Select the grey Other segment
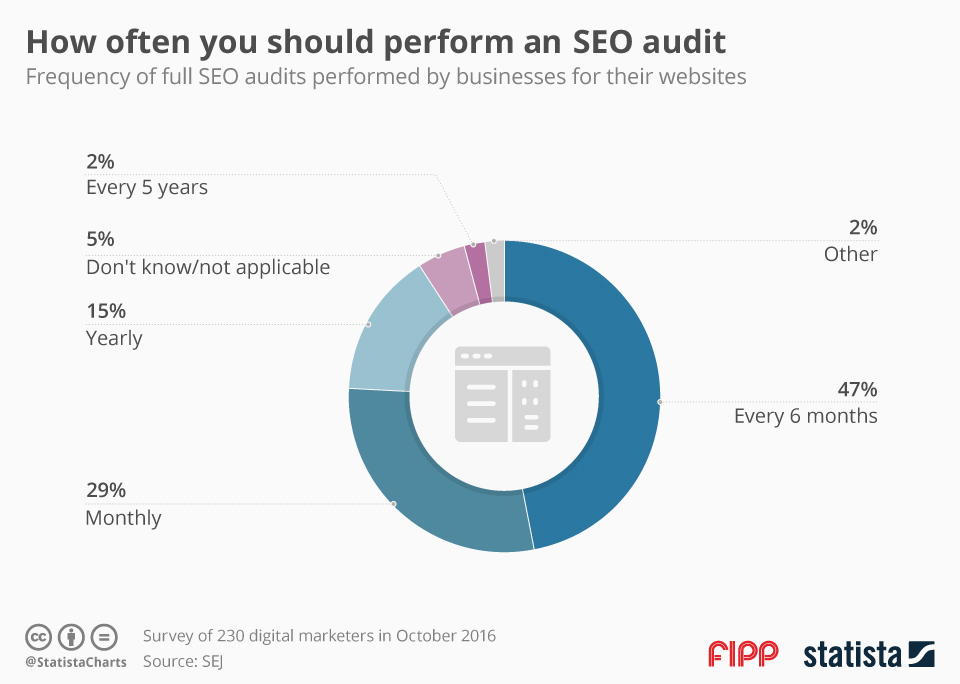 496,271
